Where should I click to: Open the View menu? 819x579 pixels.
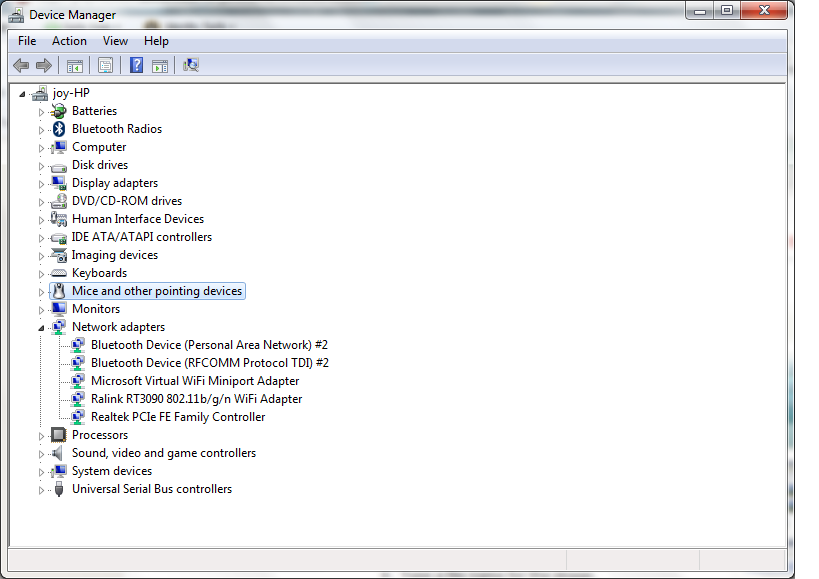pyautogui.click(x=115, y=41)
